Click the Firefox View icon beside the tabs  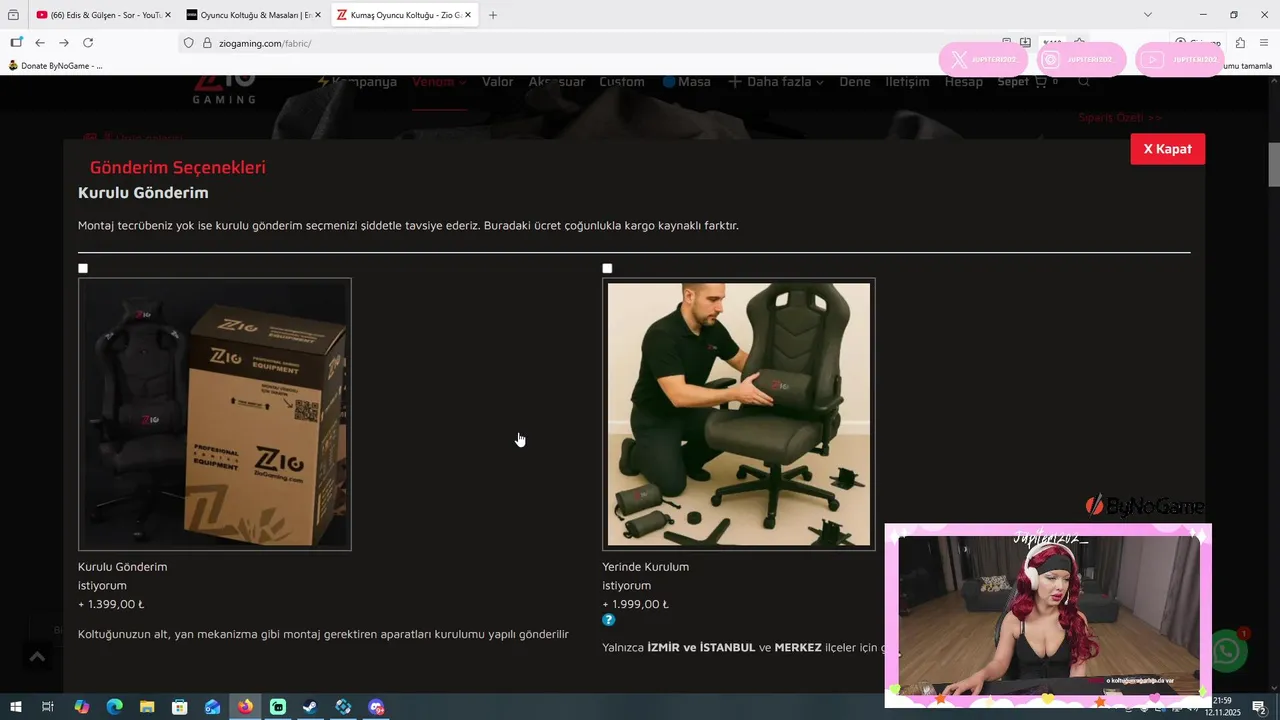coord(13,15)
